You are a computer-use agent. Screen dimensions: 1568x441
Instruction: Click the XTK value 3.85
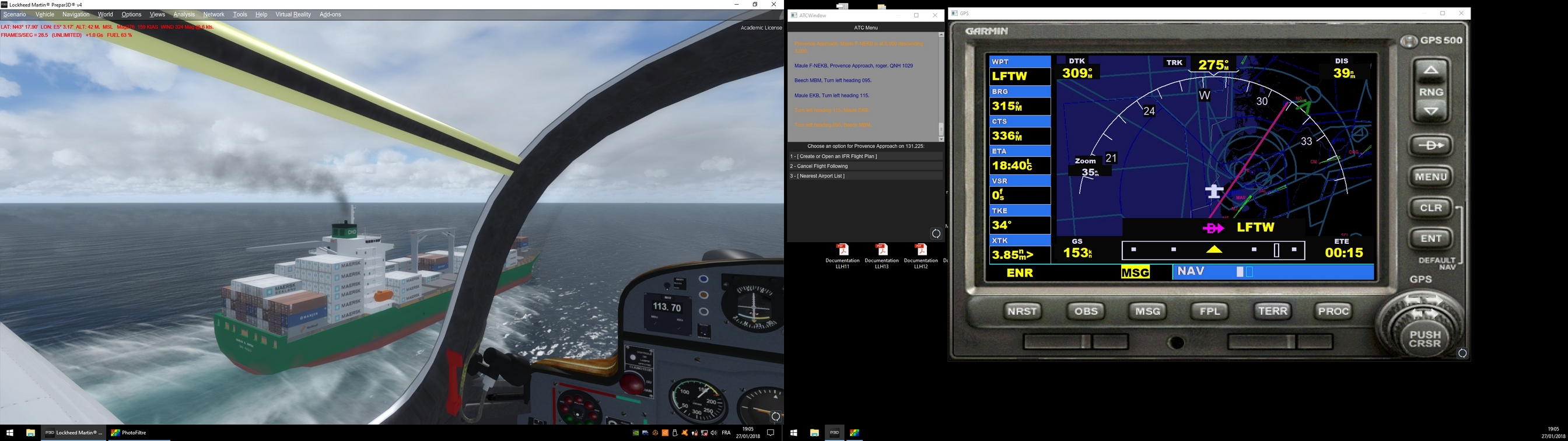tap(1020, 256)
